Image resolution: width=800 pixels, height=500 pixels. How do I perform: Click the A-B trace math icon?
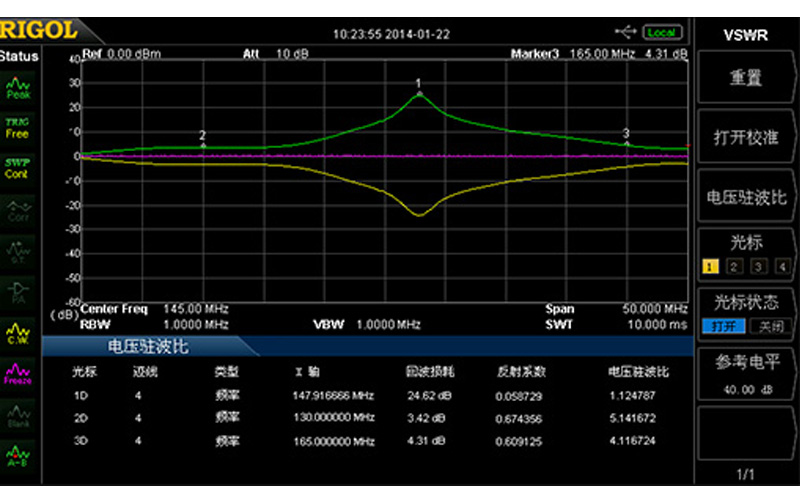(18, 456)
